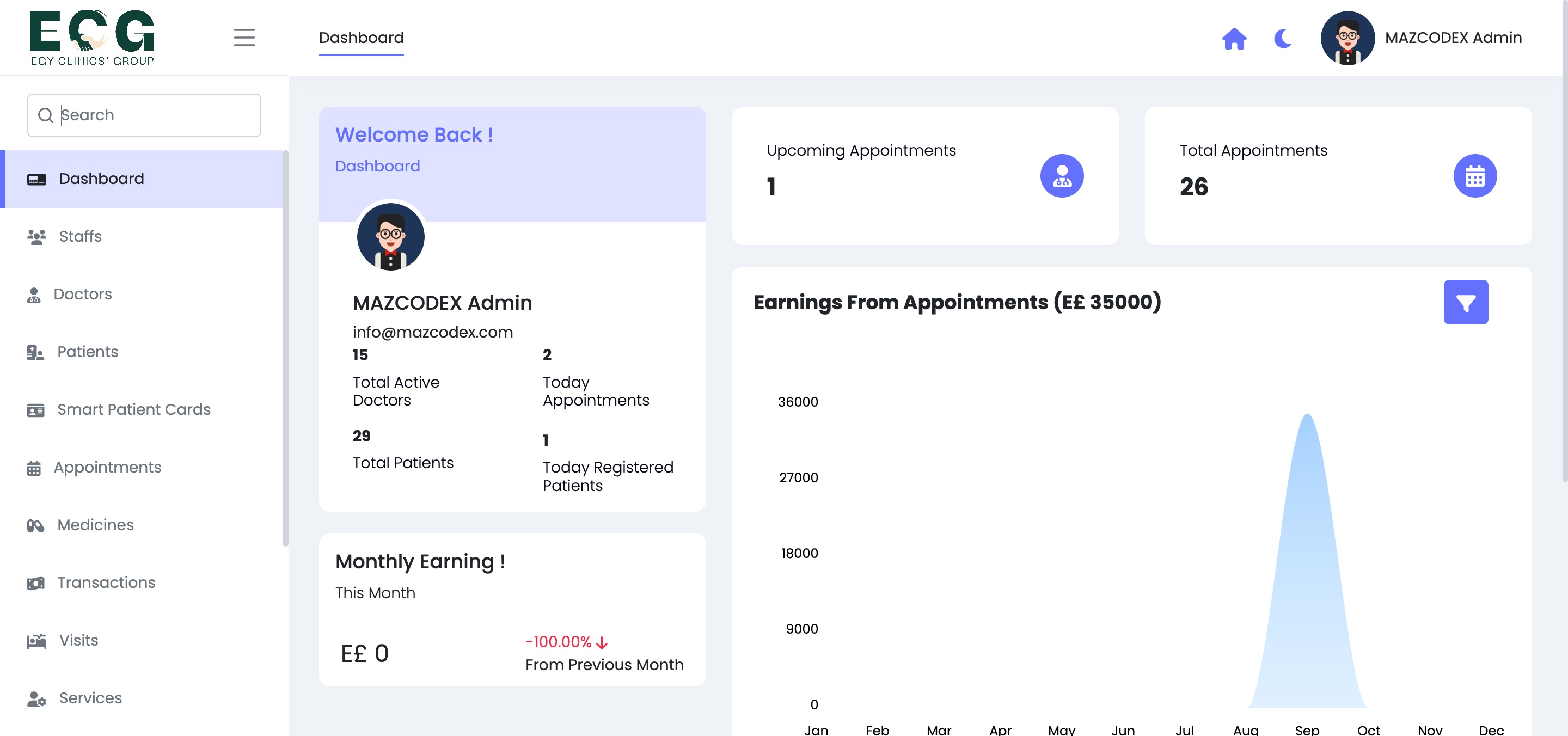Click in the sidebar Search field

tap(144, 115)
